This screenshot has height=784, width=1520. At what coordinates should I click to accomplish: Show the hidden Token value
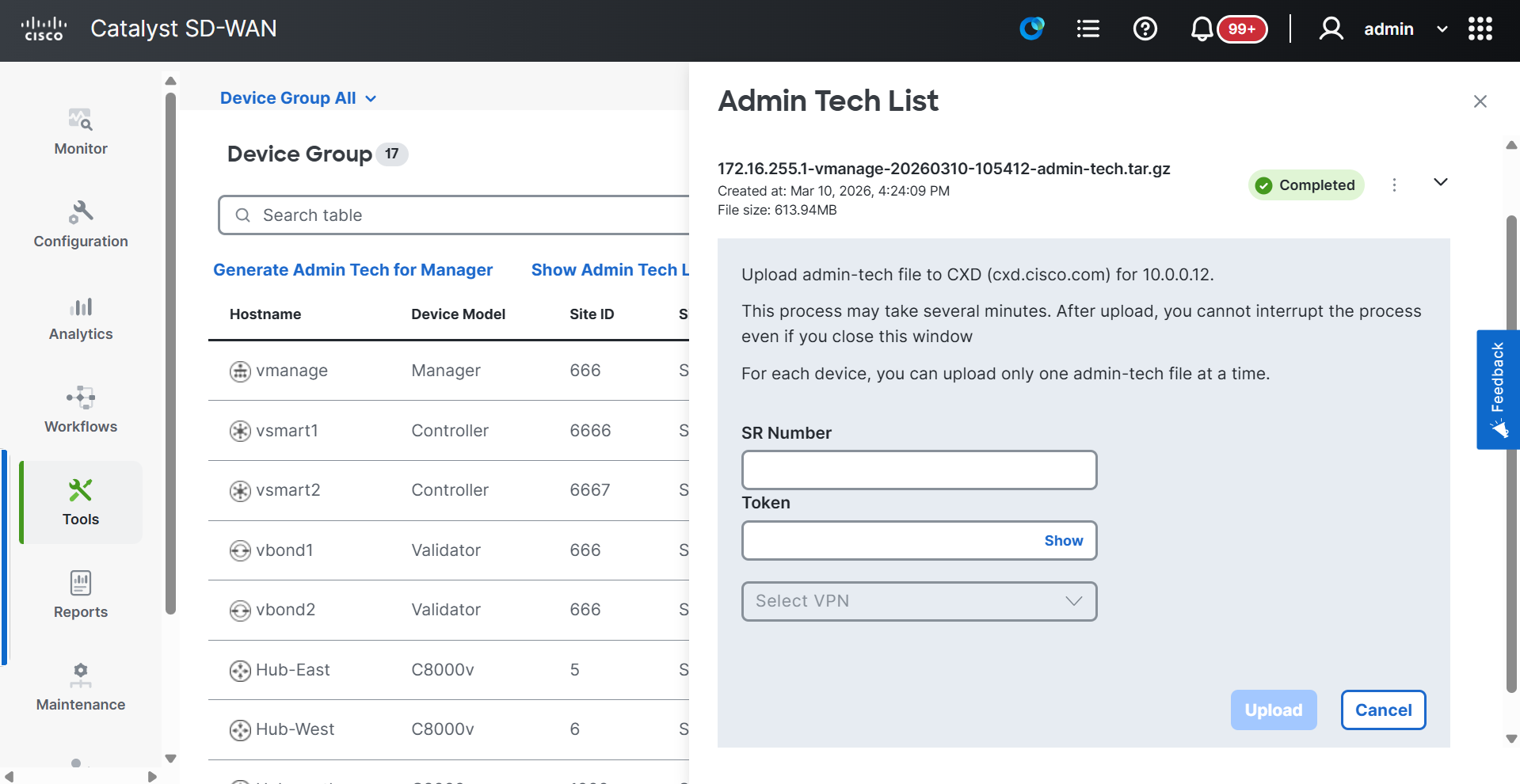point(1063,541)
